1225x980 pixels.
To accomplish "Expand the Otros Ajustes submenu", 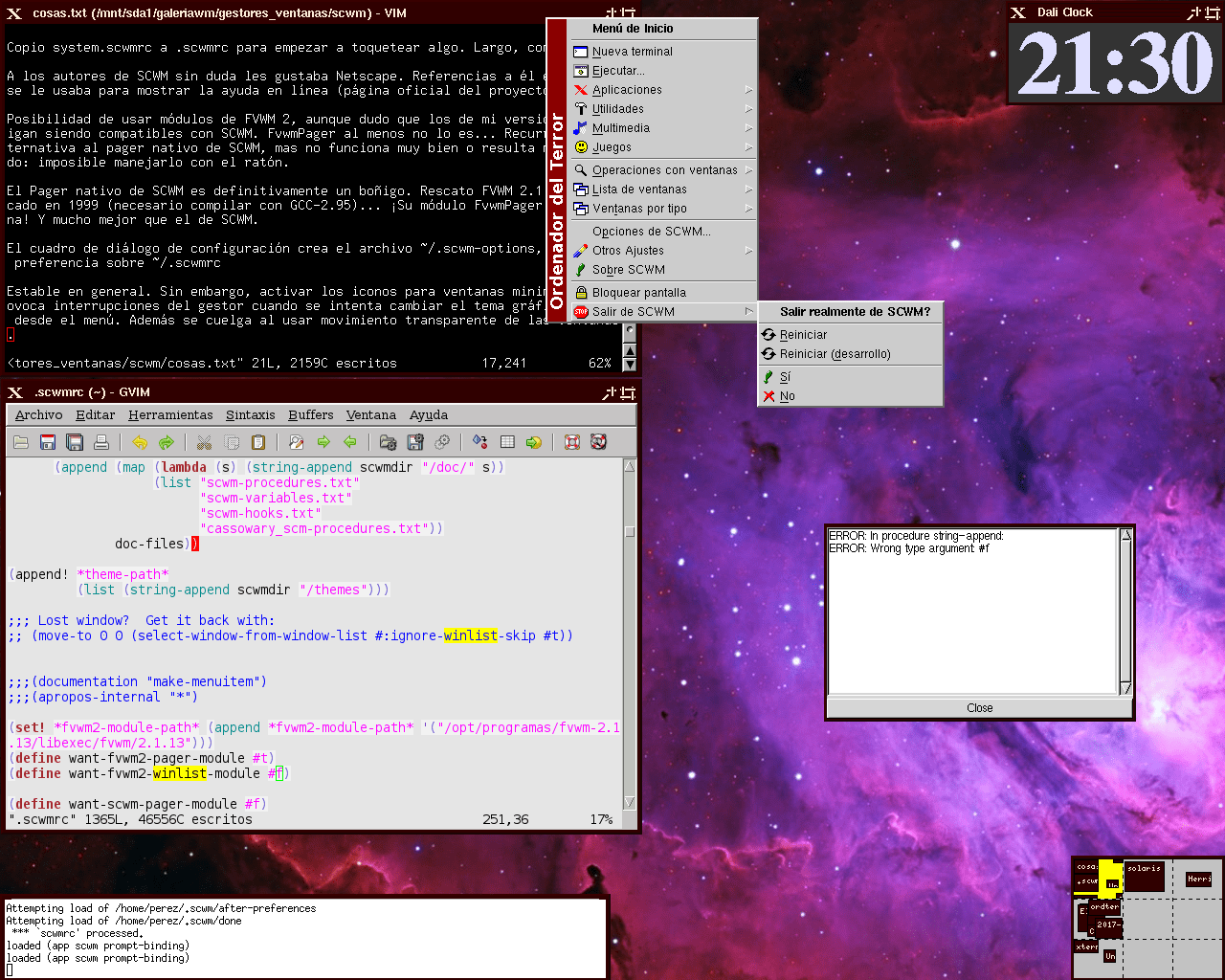I will point(663,251).
